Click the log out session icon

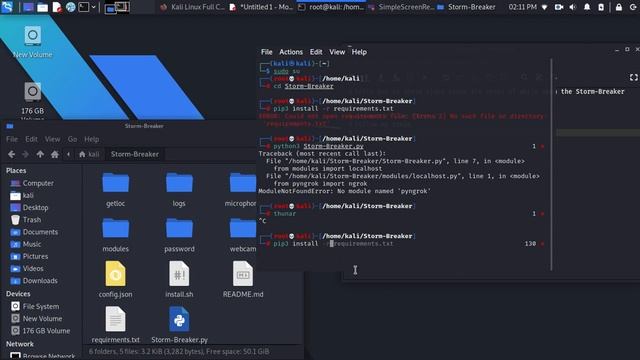[634, 7]
